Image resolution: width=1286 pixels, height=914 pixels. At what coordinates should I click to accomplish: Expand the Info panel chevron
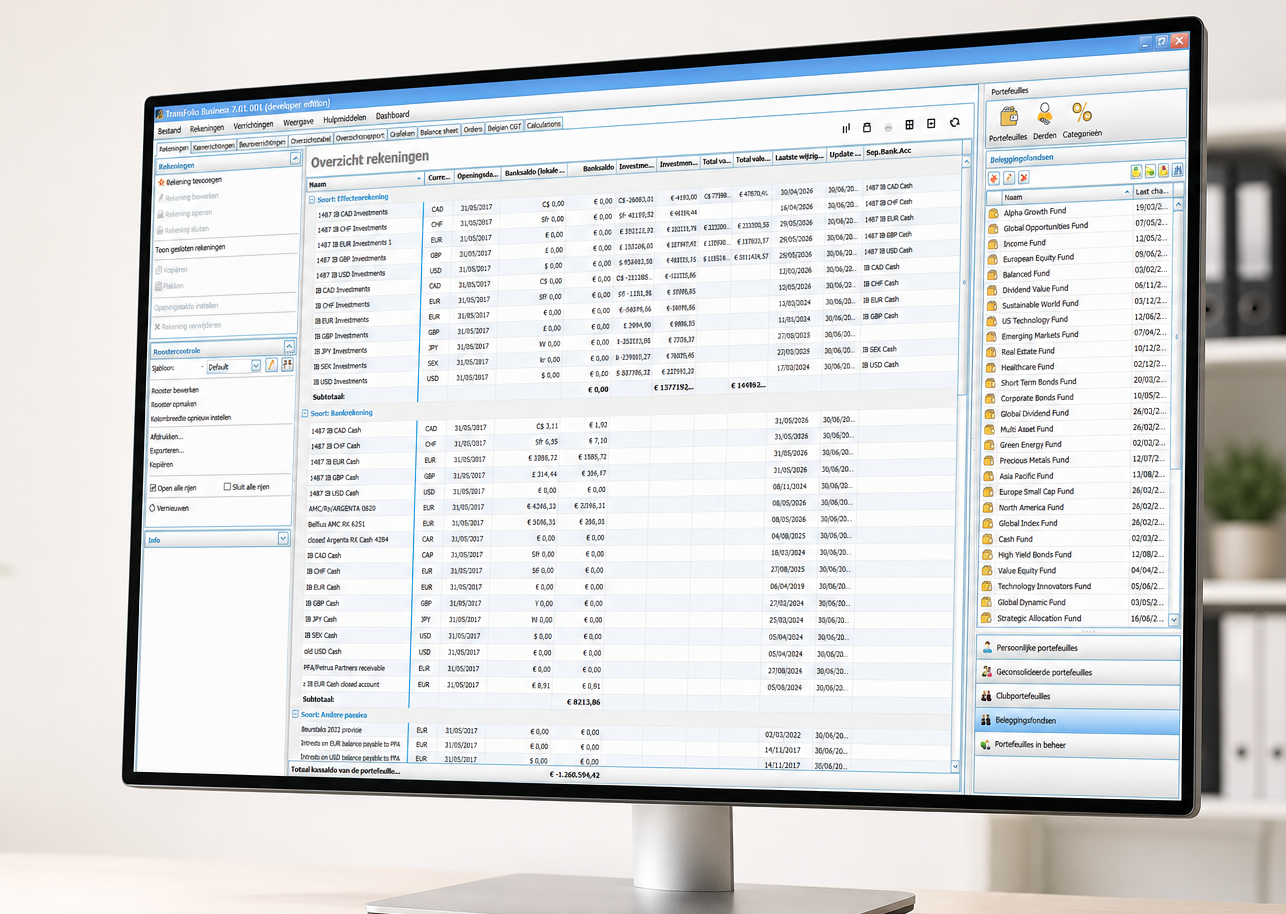click(284, 538)
